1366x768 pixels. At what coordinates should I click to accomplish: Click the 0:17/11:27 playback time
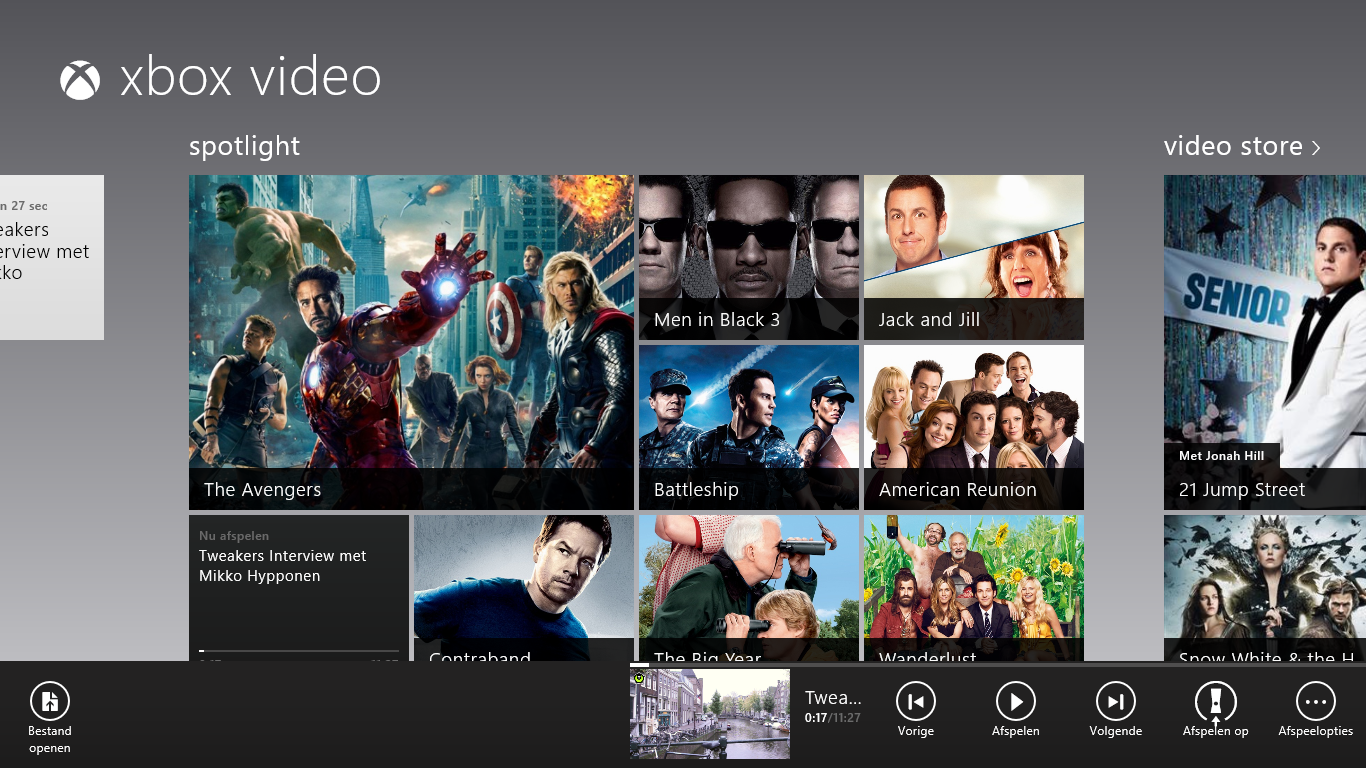pos(833,718)
